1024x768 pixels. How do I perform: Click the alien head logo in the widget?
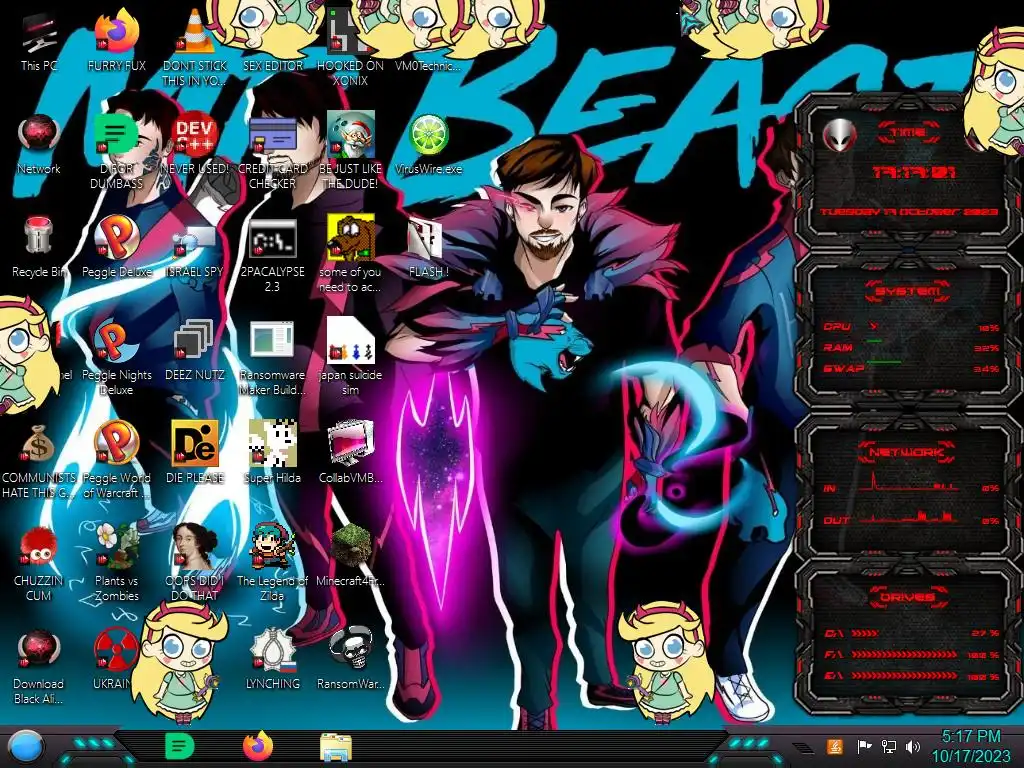[x=840, y=136]
